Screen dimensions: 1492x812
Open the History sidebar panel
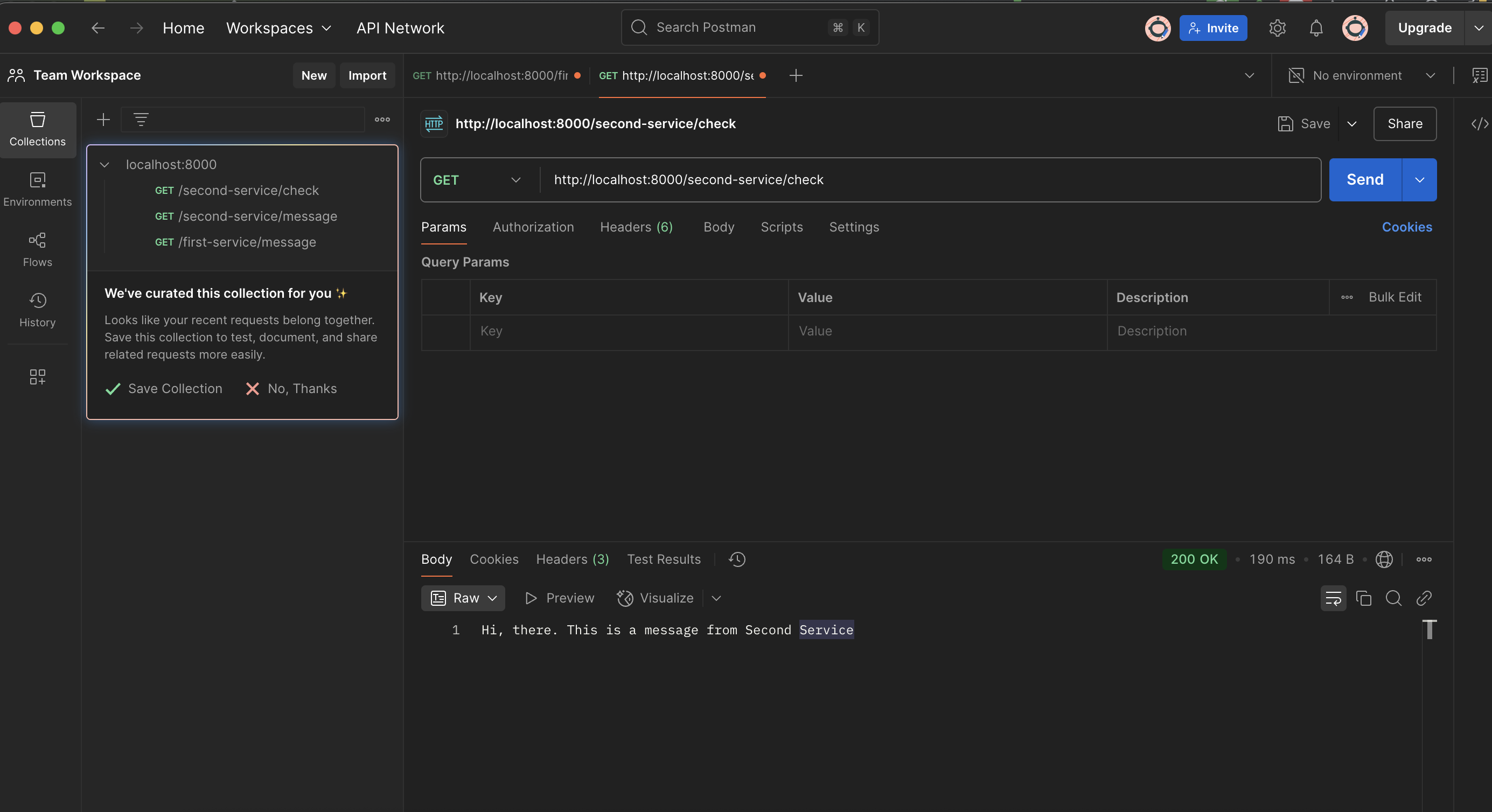[x=38, y=310]
